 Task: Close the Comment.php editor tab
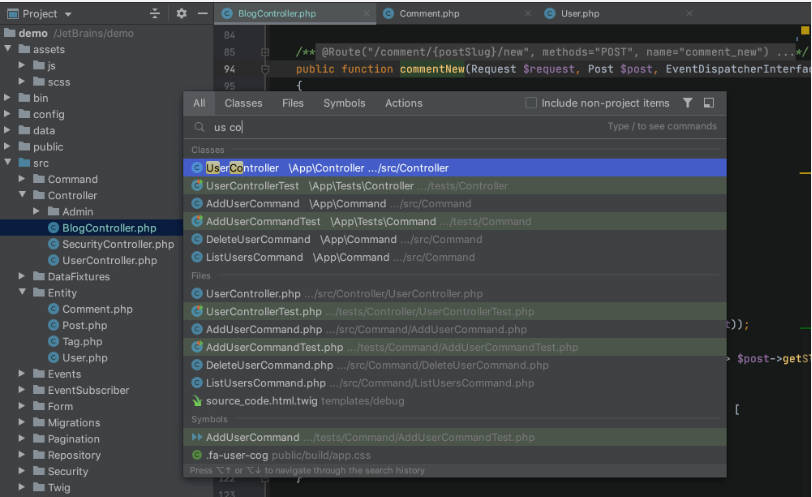[x=528, y=13]
